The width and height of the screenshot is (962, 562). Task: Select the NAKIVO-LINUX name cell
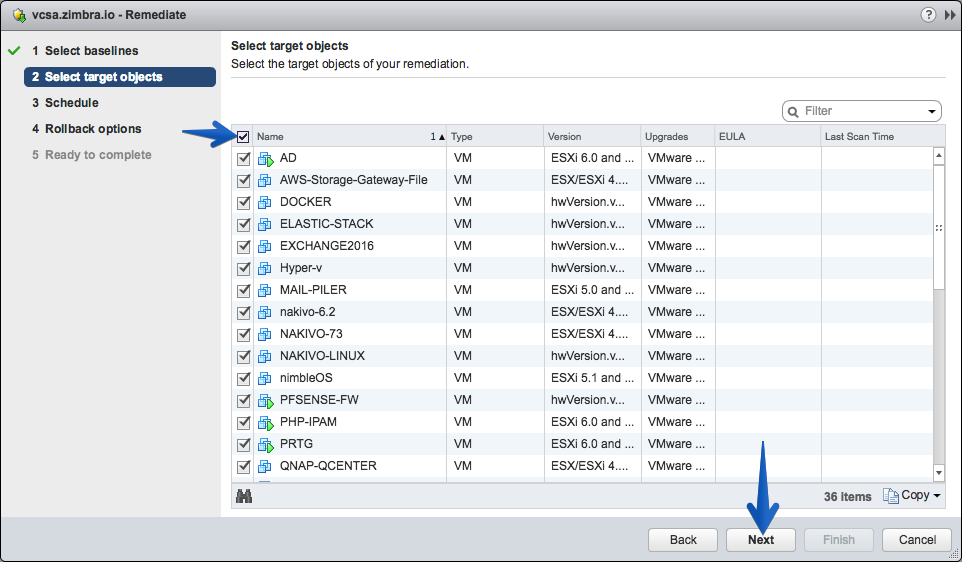[x=350, y=356]
